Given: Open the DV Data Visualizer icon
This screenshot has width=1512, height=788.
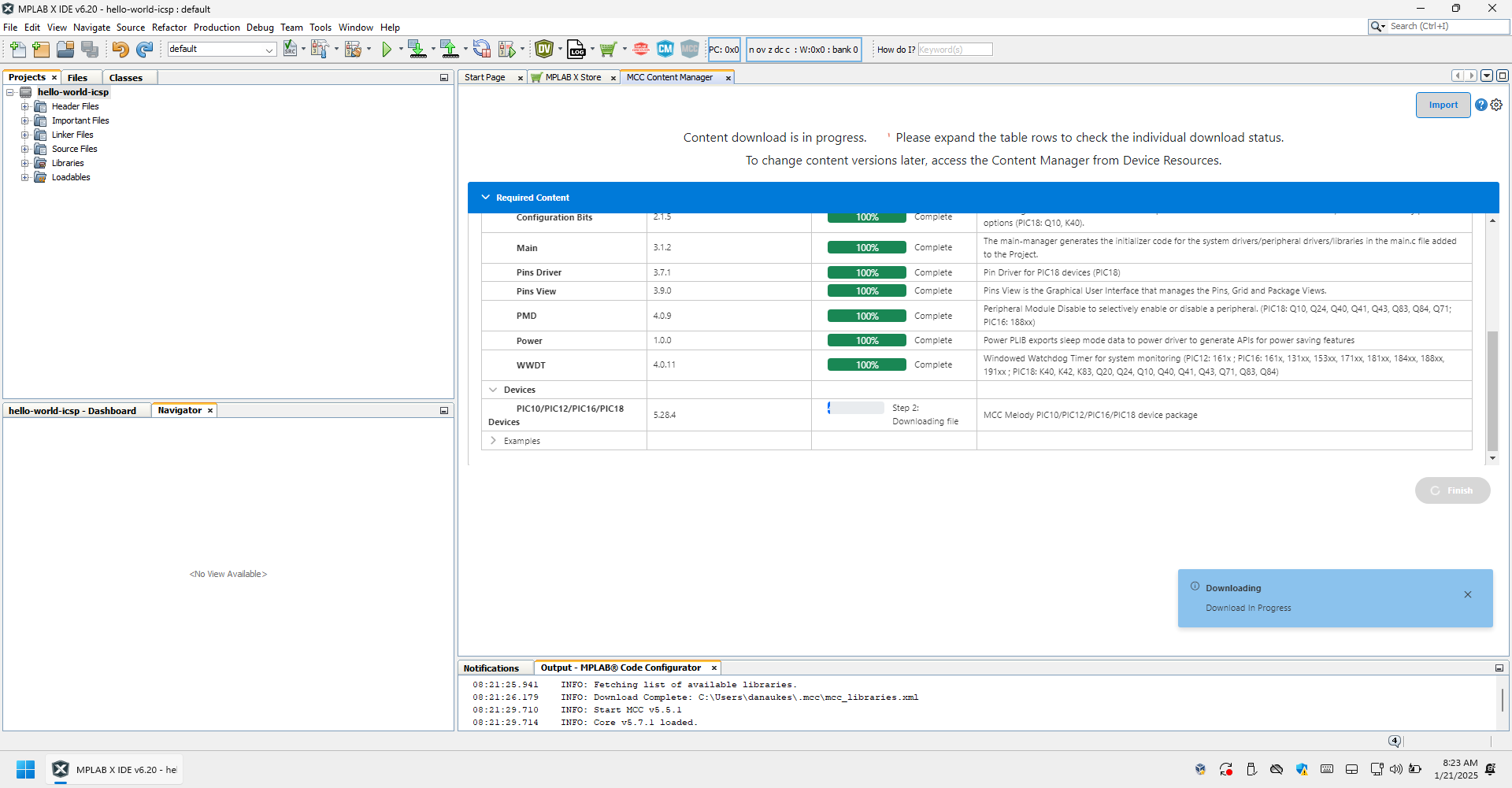Looking at the screenshot, I should point(544,50).
